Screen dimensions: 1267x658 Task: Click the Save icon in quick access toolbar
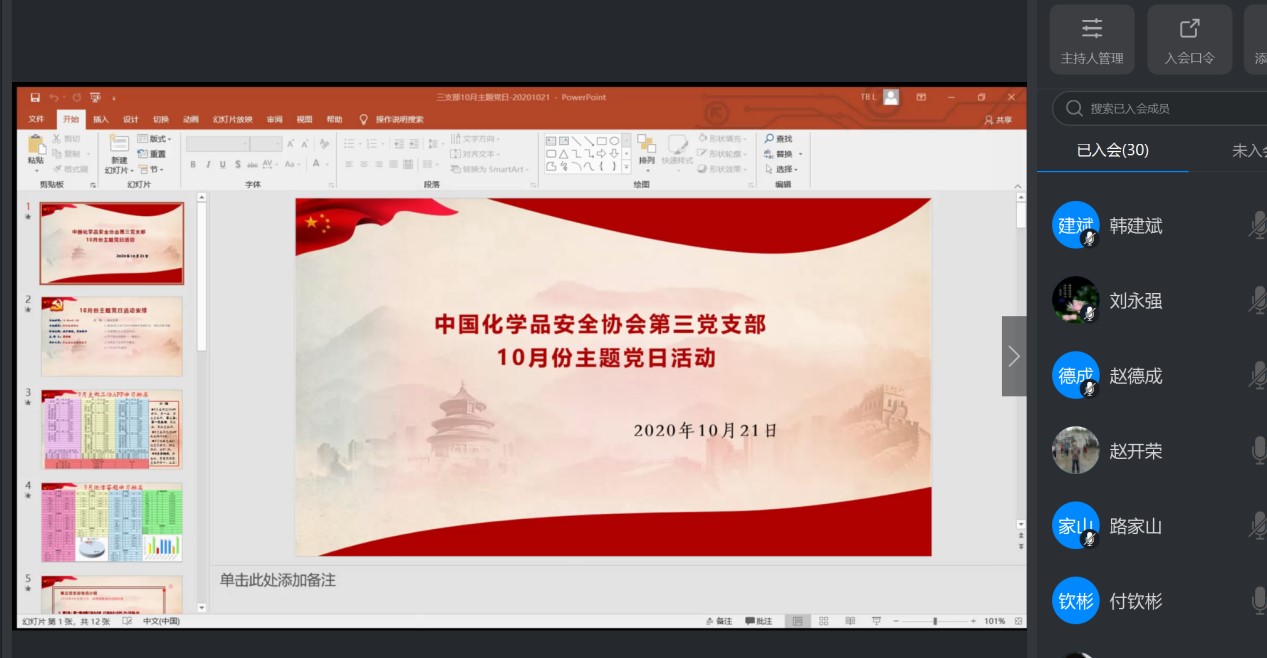(35, 97)
